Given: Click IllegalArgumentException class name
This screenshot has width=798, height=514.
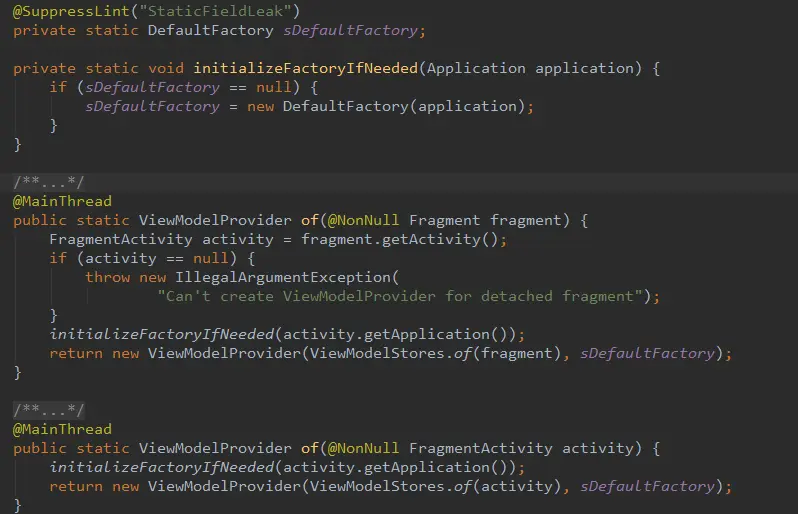Looking at the screenshot, I should tap(283, 277).
